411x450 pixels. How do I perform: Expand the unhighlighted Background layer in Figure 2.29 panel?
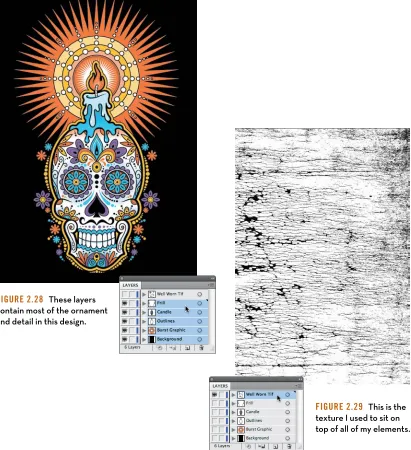click(233, 438)
